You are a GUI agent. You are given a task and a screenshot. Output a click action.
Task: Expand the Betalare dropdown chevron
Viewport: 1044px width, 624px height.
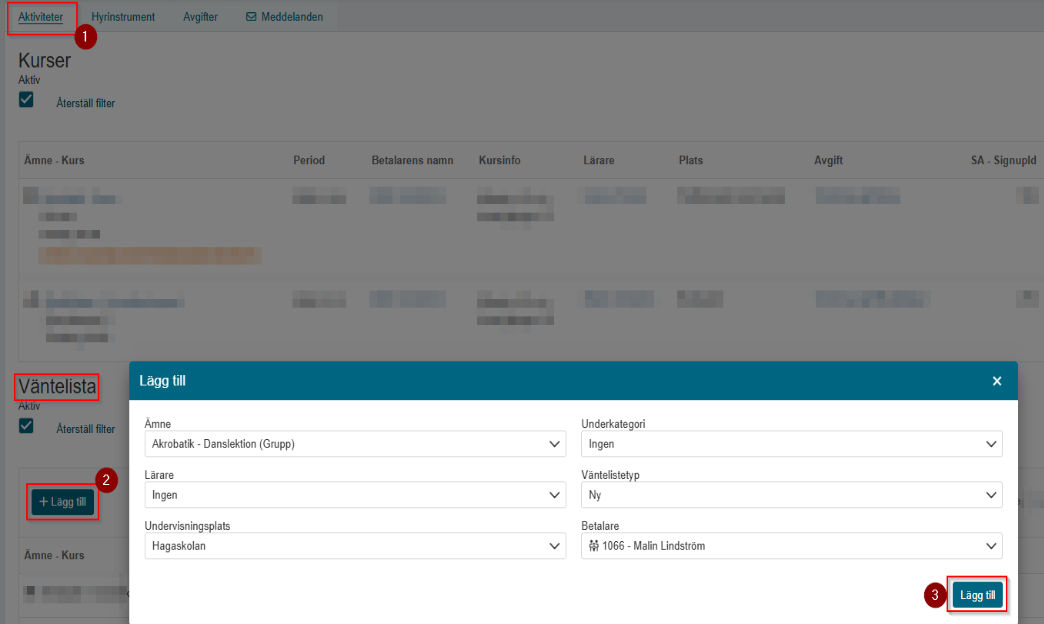coord(991,545)
